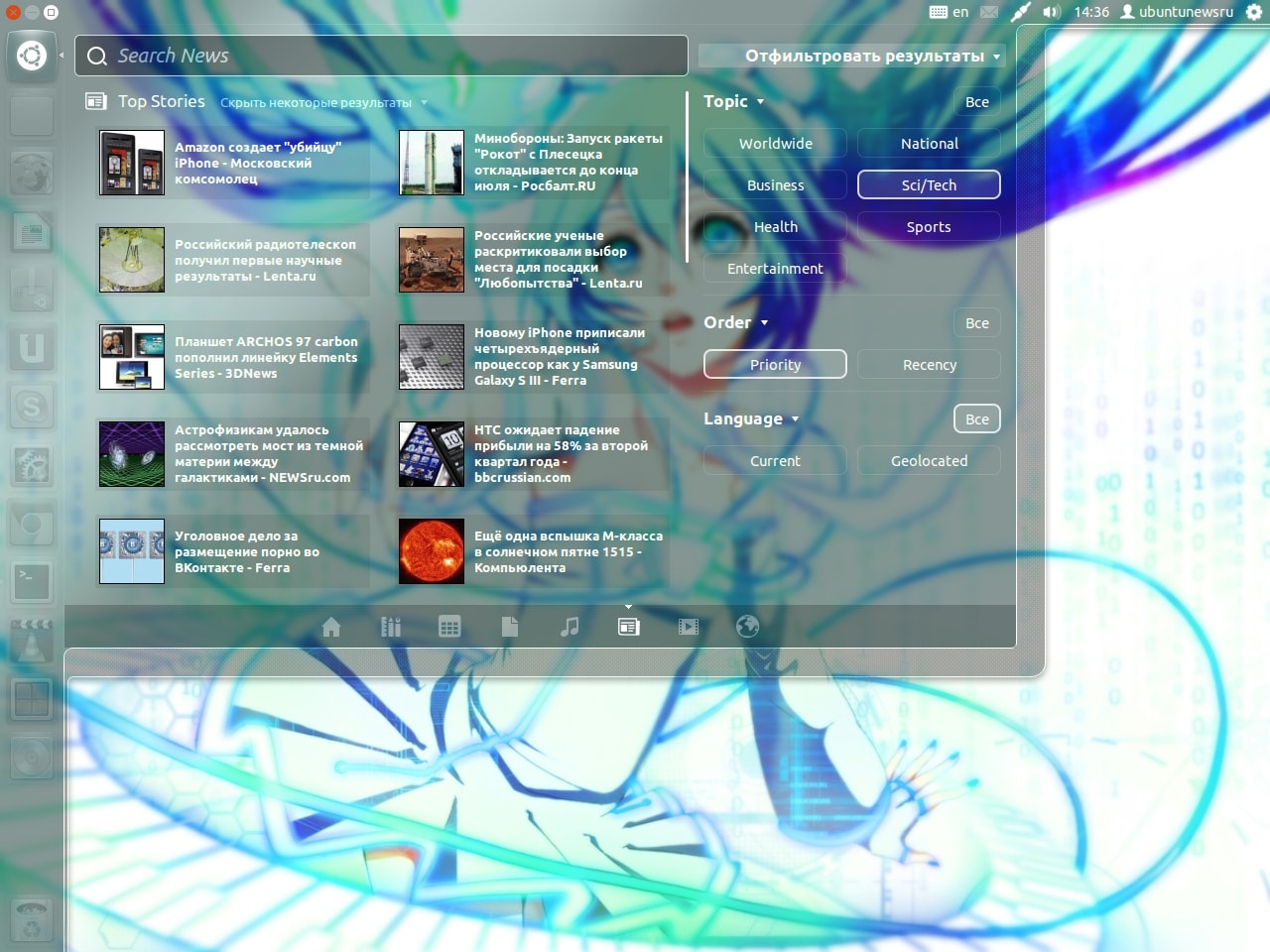1270x952 pixels.
Task: Open the ubuntunewsru user menu
Action: [1177, 12]
